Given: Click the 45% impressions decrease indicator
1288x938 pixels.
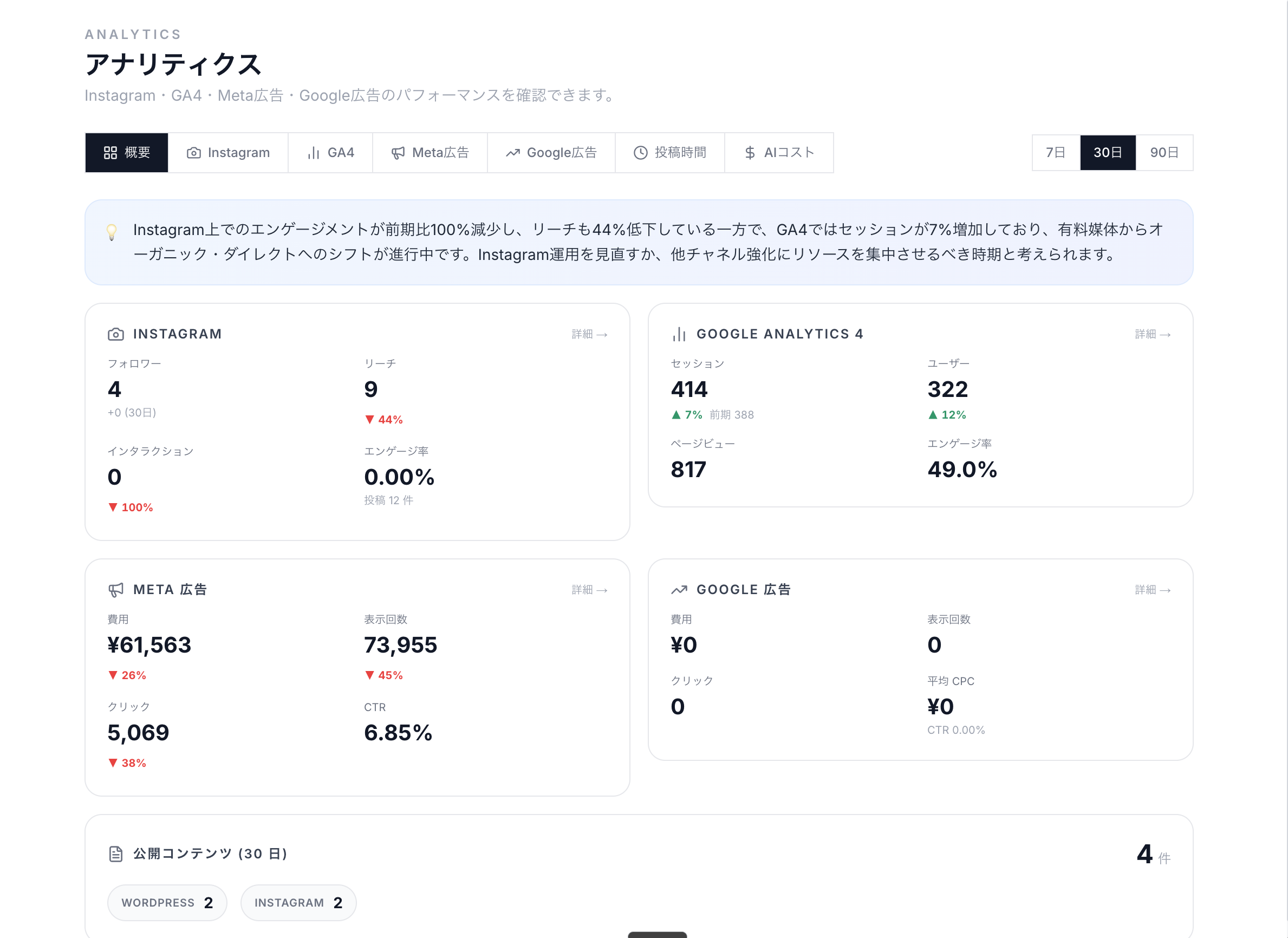Looking at the screenshot, I should (383, 676).
